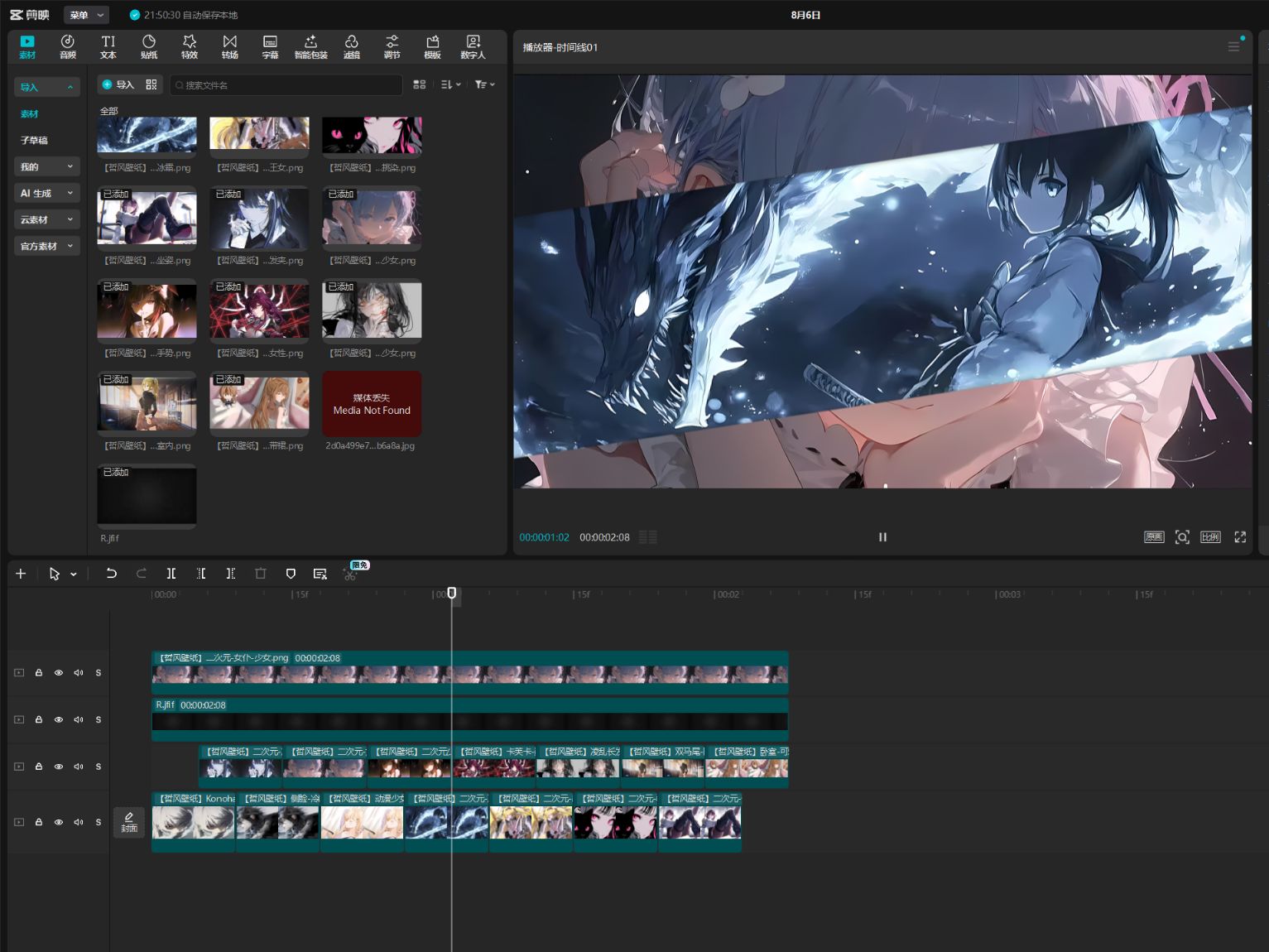Select the pointer selection tool
This screenshot has height=952, width=1269.
pos(55,574)
